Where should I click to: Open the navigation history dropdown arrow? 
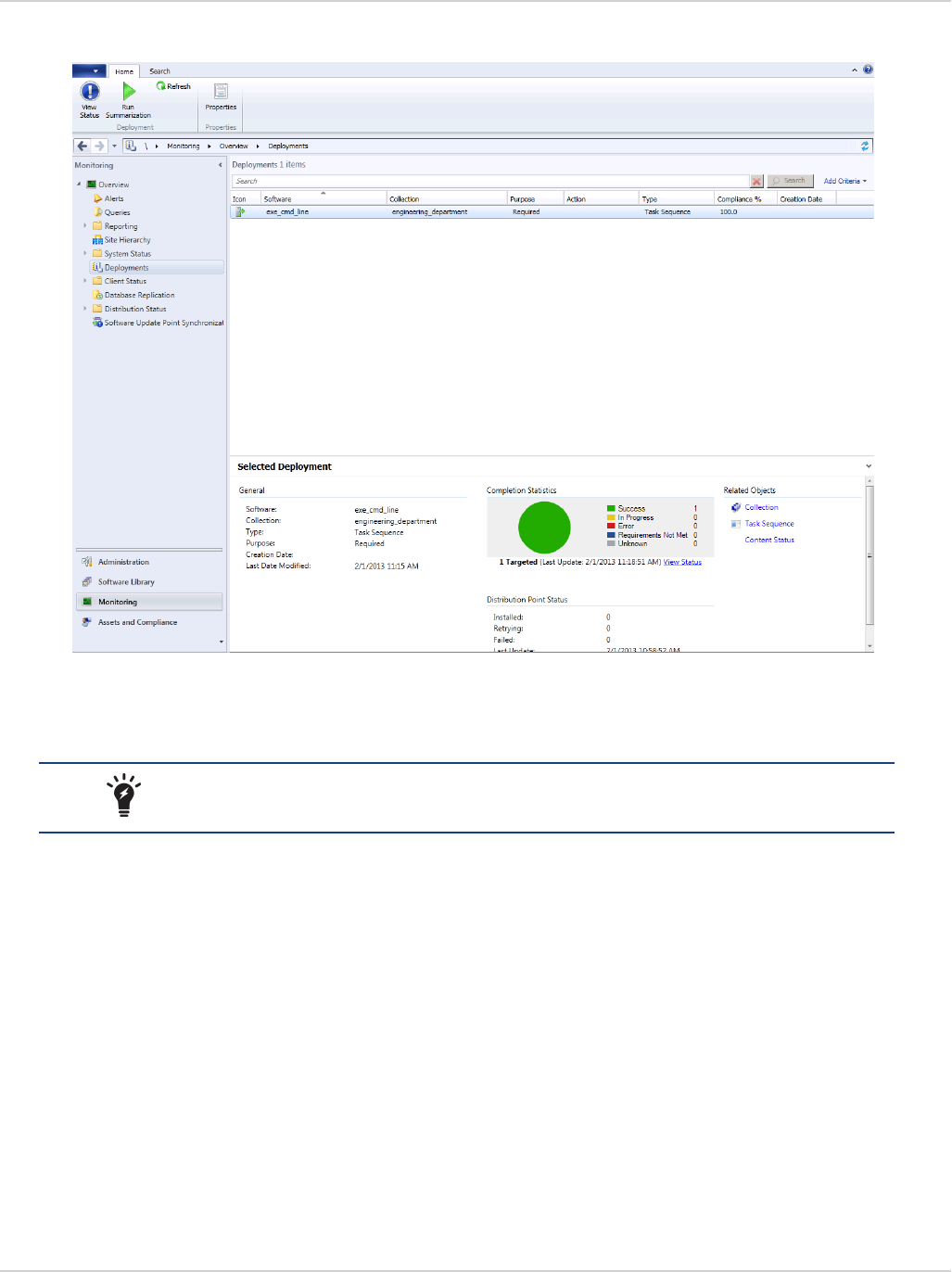coord(114,146)
